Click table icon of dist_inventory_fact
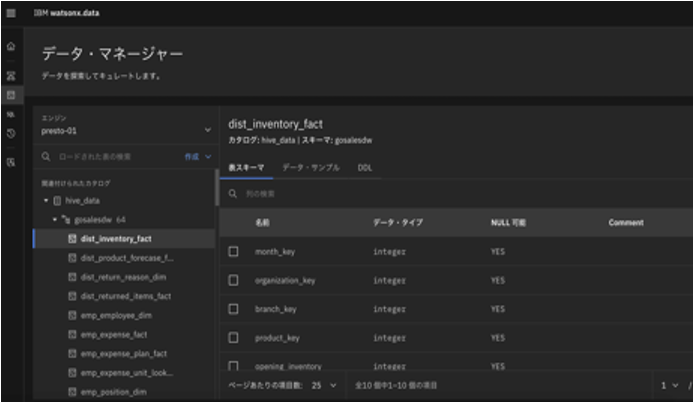The image size is (694, 402). coord(72,239)
